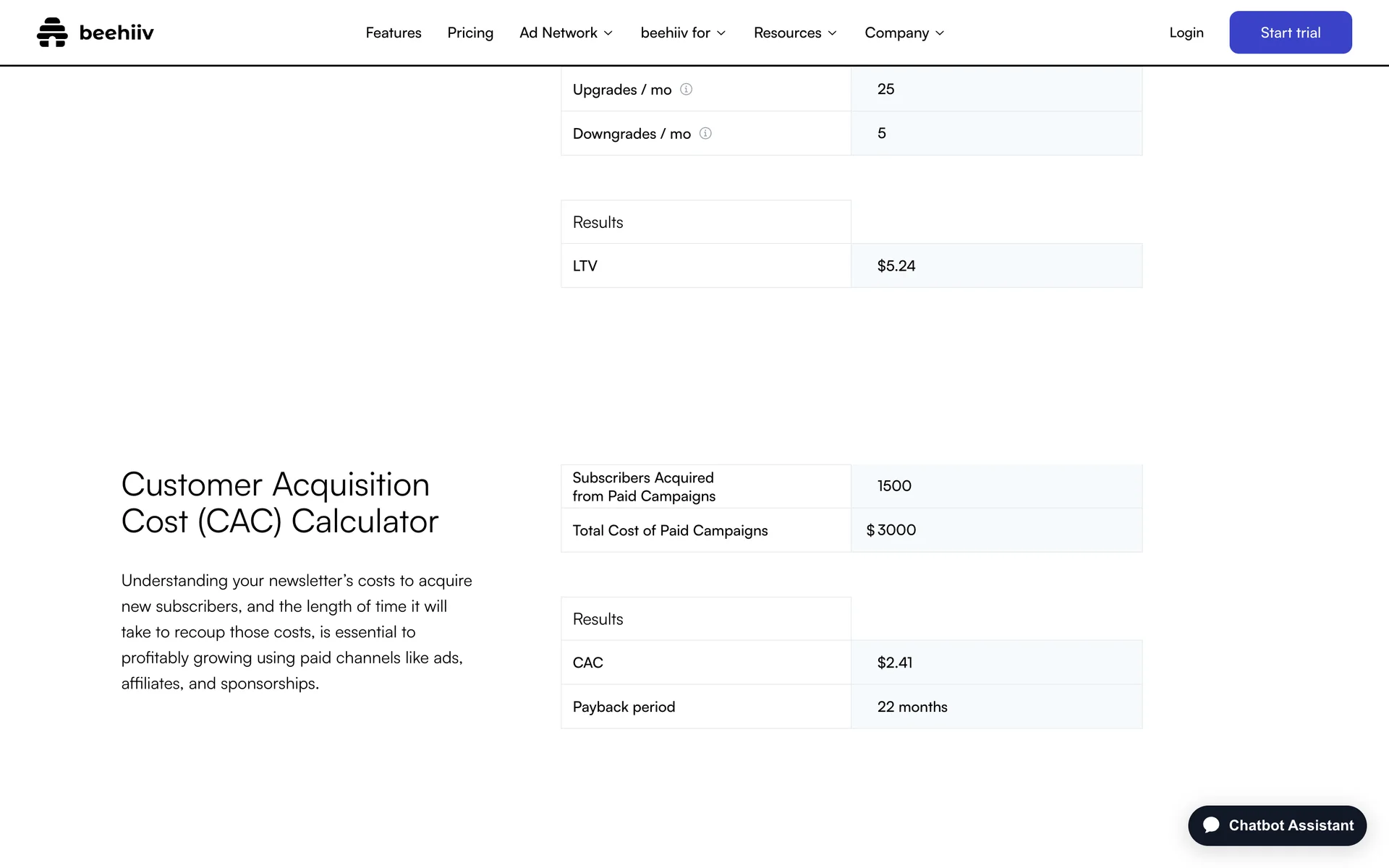Click the LTV result value $5.24
The height and width of the screenshot is (868, 1389).
point(896,265)
